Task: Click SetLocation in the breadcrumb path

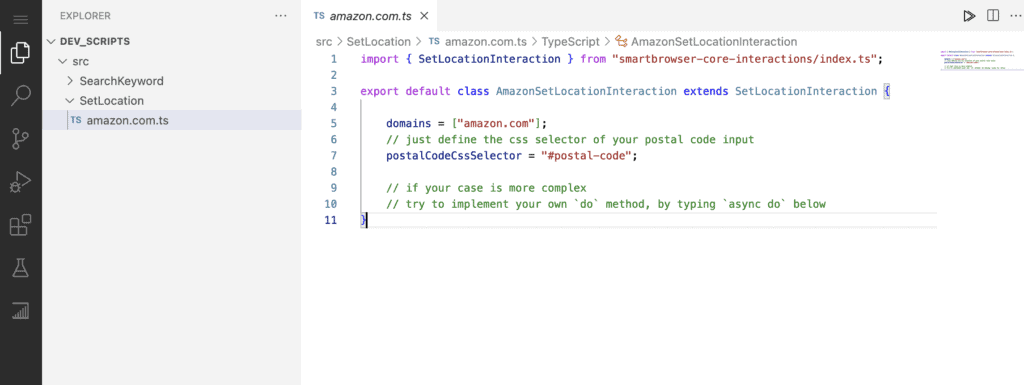Action: [379, 42]
